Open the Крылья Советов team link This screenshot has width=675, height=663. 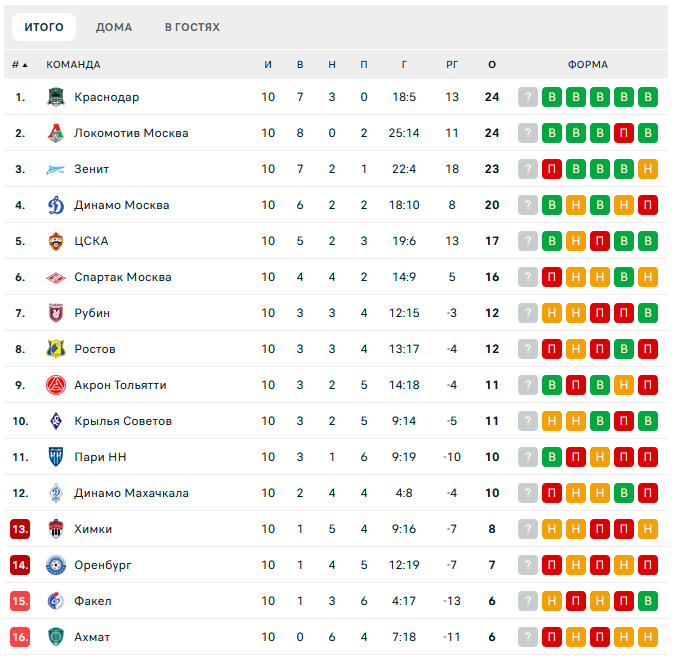pos(123,421)
